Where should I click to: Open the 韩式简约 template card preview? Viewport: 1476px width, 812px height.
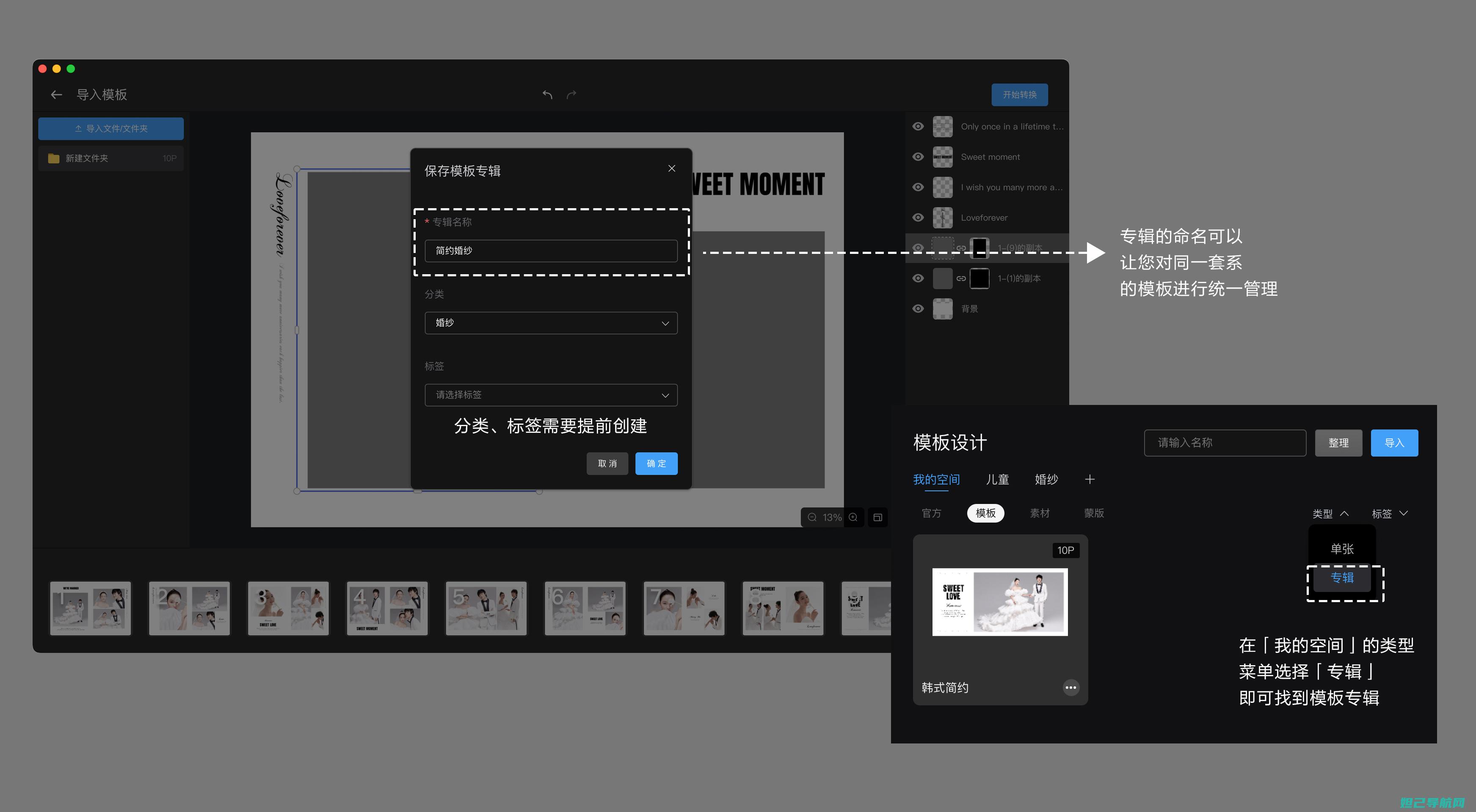[x=1000, y=602]
